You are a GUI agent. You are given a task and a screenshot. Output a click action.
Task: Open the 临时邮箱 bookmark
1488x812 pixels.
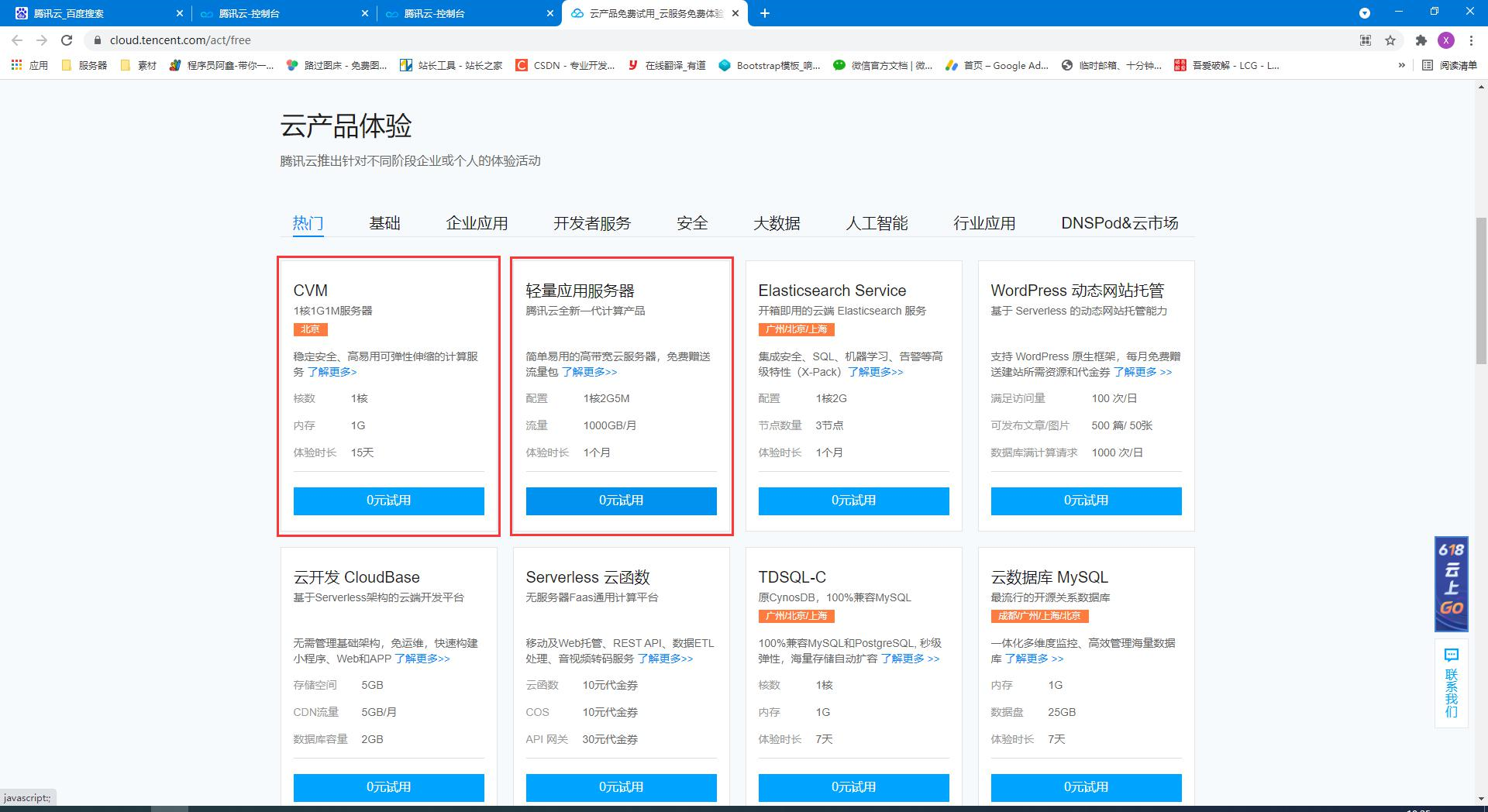click(x=1111, y=66)
